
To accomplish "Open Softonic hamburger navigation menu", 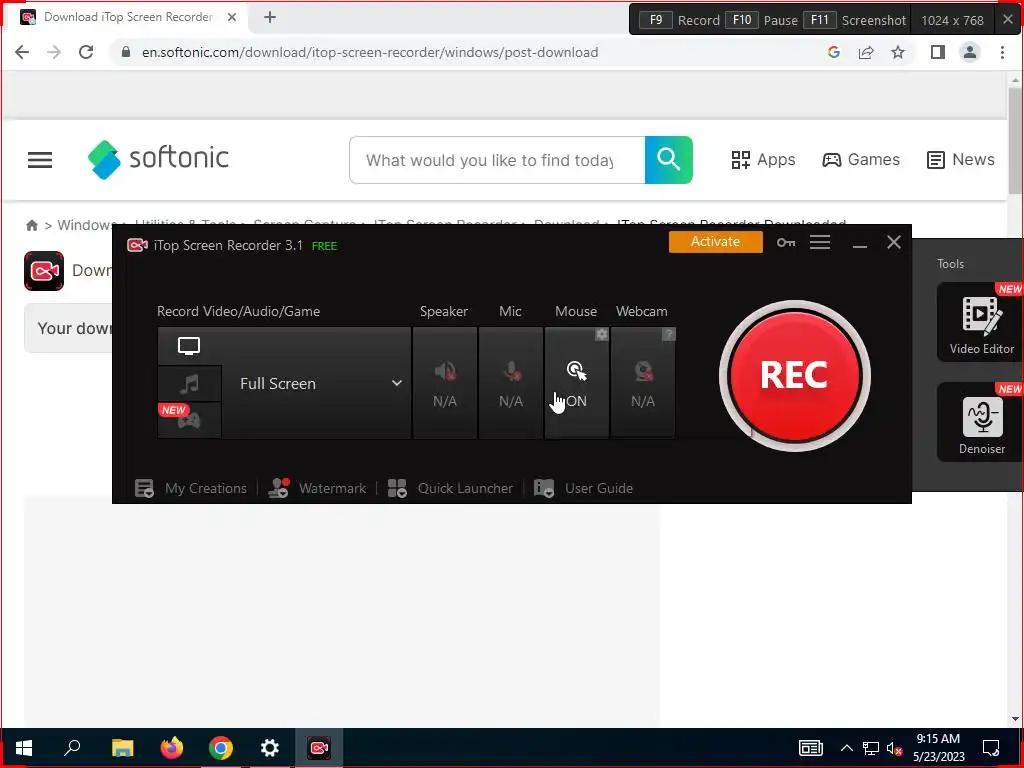I will [x=40, y=160].
